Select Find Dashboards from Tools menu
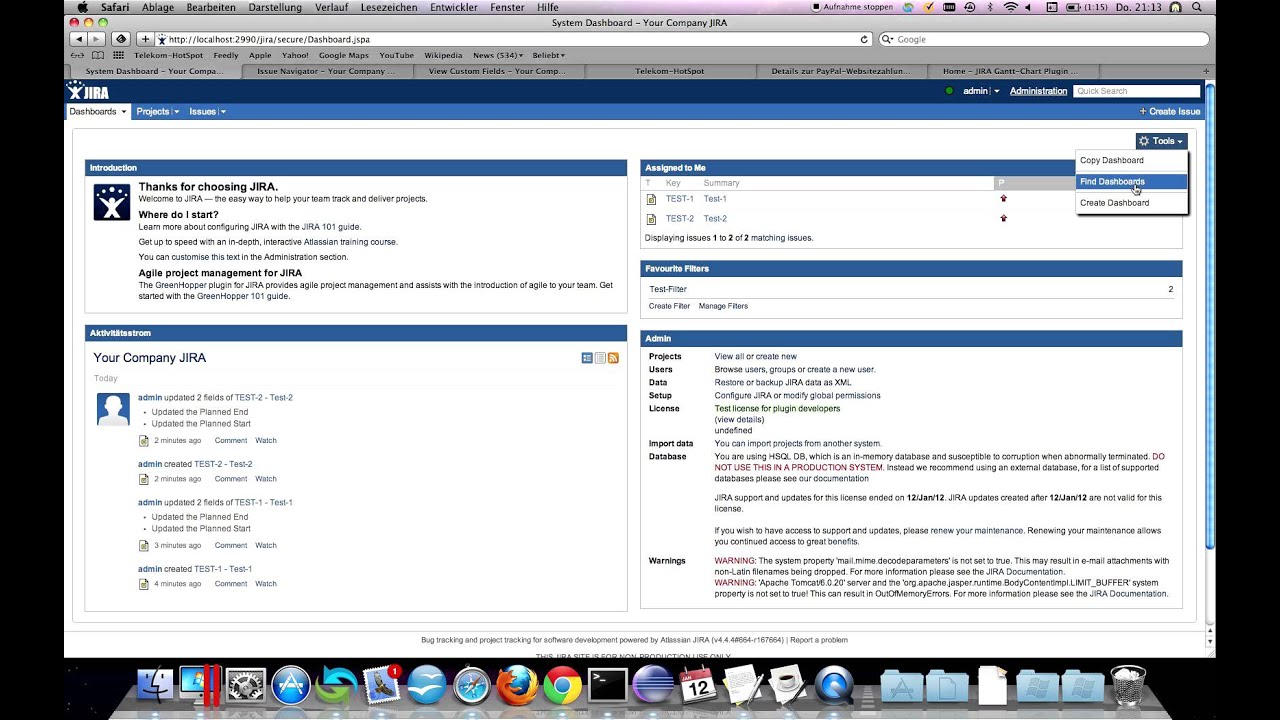The width and height of the screenshot is (1280, 720). point(1131,182)
